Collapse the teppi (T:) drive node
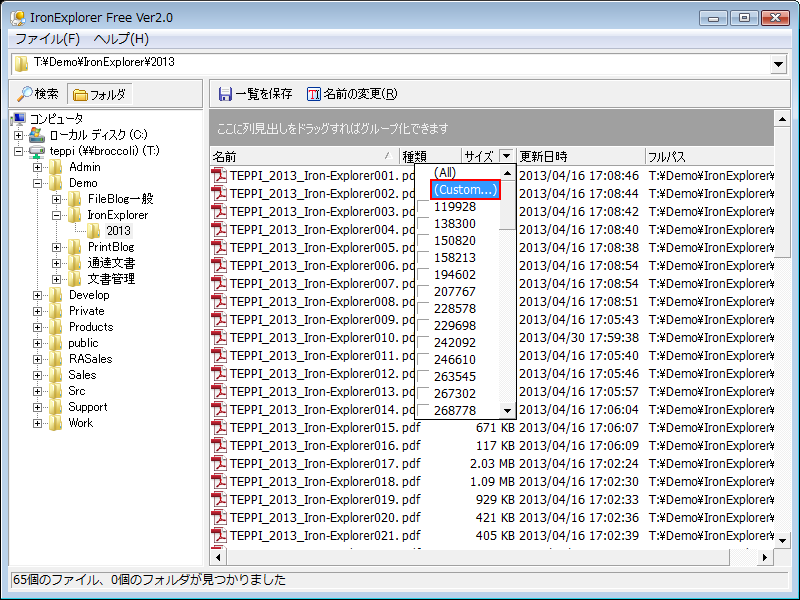The width and height of the screenshot is (800, 600). 18,152
